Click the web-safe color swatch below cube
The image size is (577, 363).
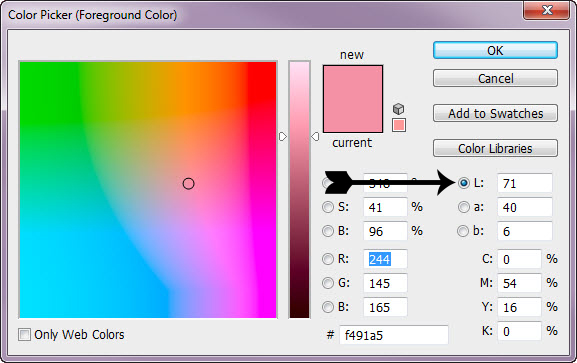pos(399,125)
